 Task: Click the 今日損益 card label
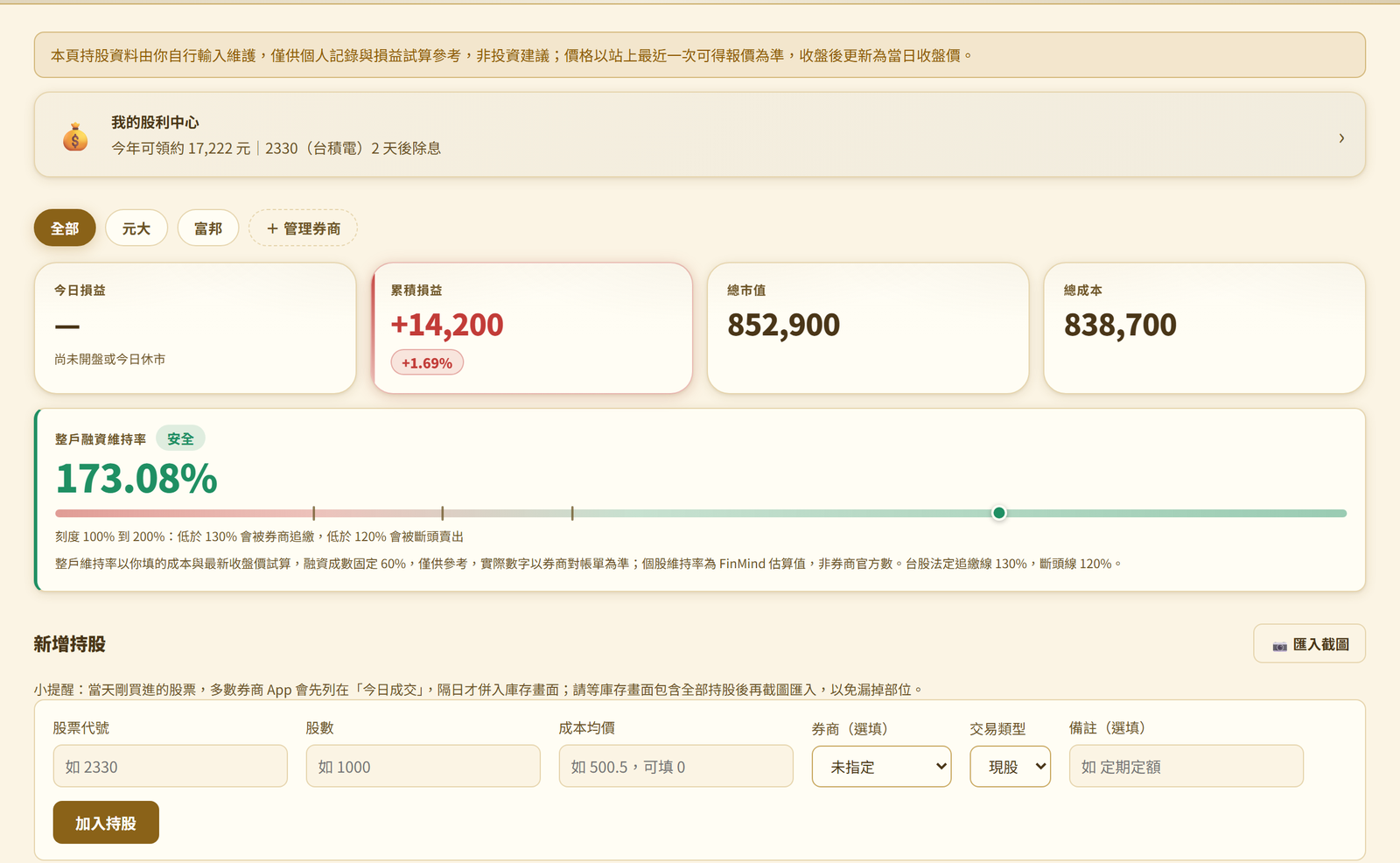[80, 290]
